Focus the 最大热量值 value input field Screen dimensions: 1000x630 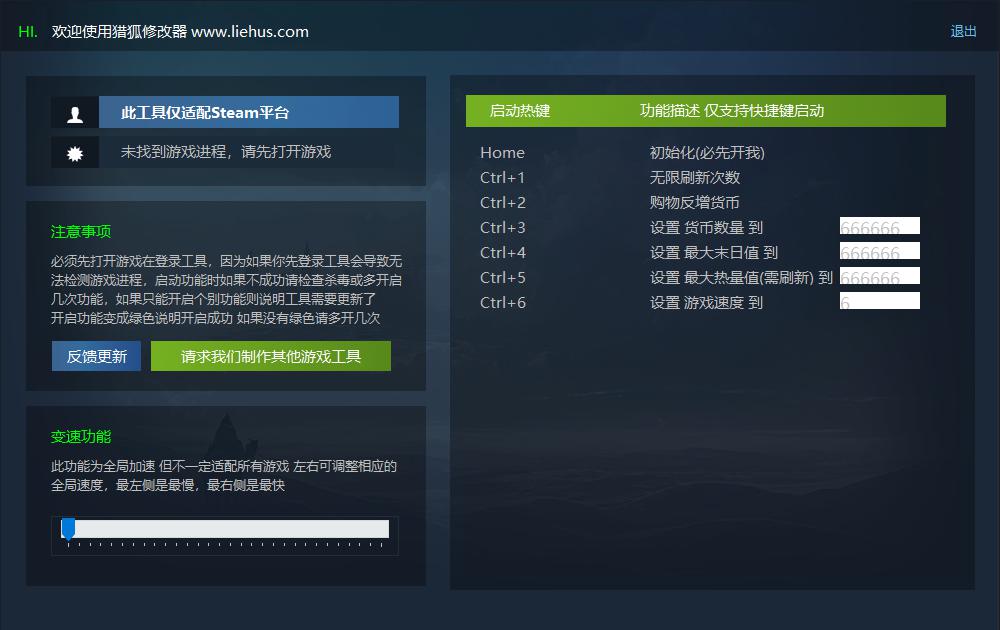coord(879,275)
